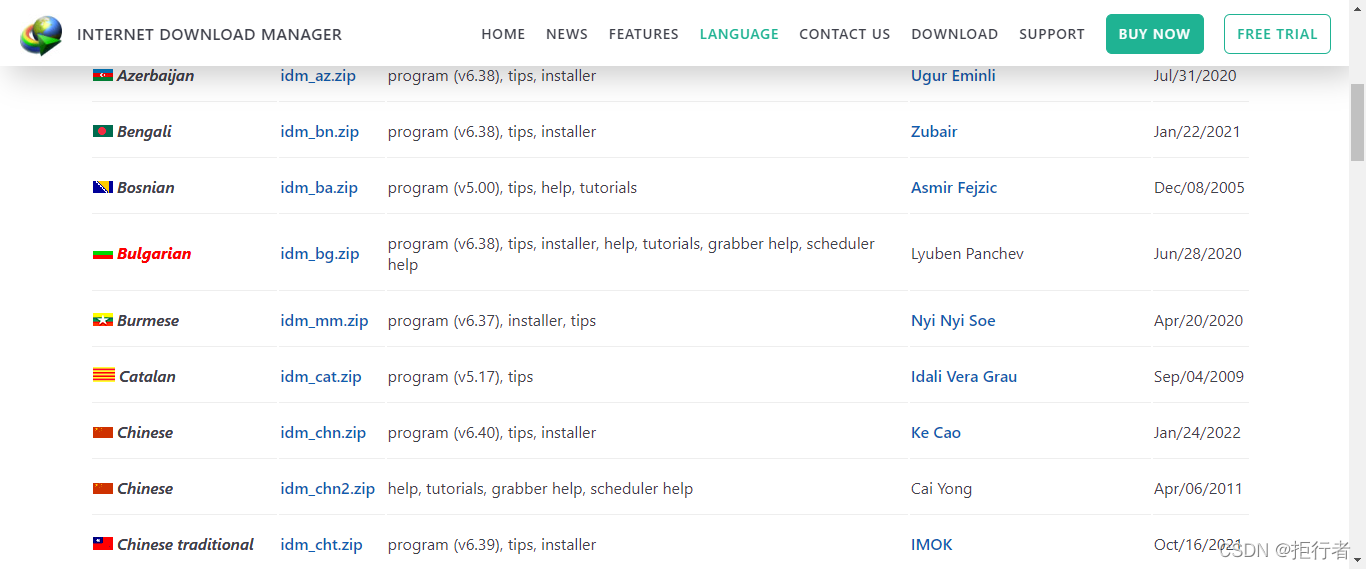The height and width of the screenshot is (569, 1366).
Task: Open translator link Zubair
Action: click(x=934, y=132)
